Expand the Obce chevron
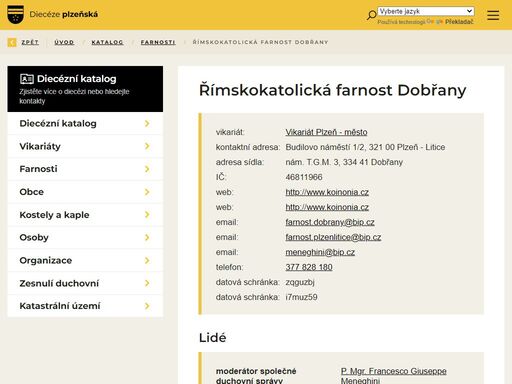 point(147,192)
